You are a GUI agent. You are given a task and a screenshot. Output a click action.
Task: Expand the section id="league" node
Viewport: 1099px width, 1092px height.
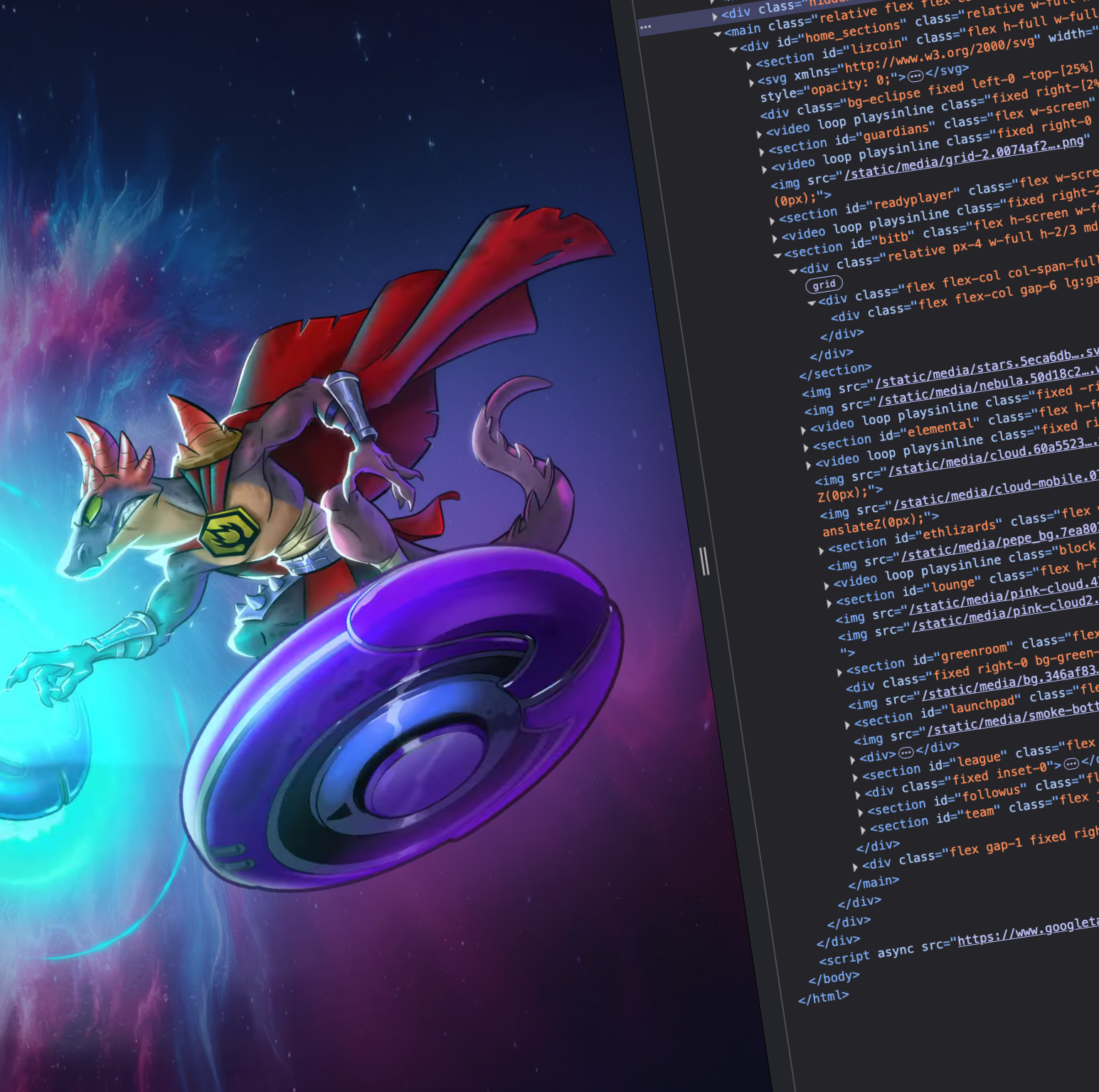click(x=856, y=777)
